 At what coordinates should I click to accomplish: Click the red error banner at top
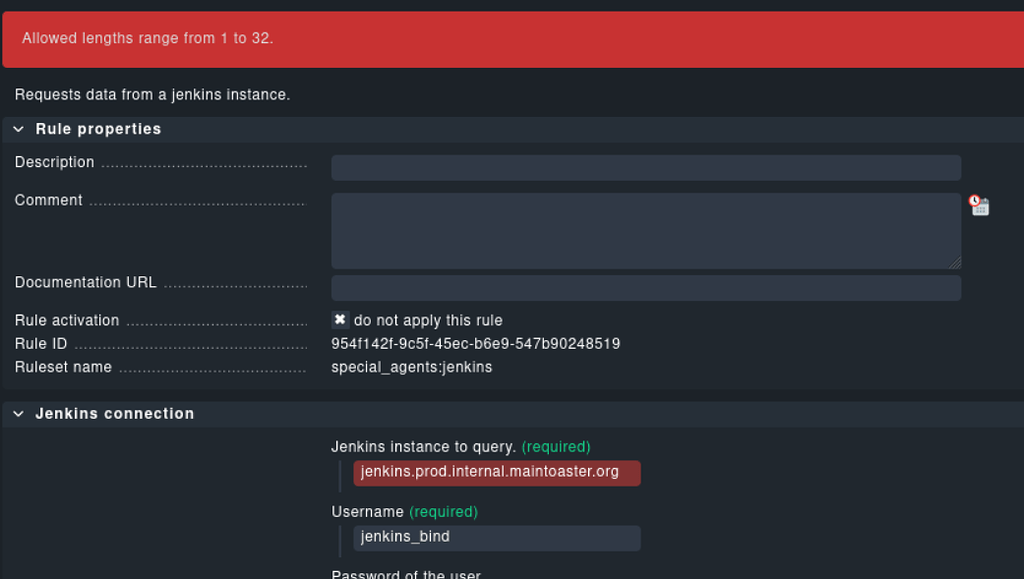(512, 38)
